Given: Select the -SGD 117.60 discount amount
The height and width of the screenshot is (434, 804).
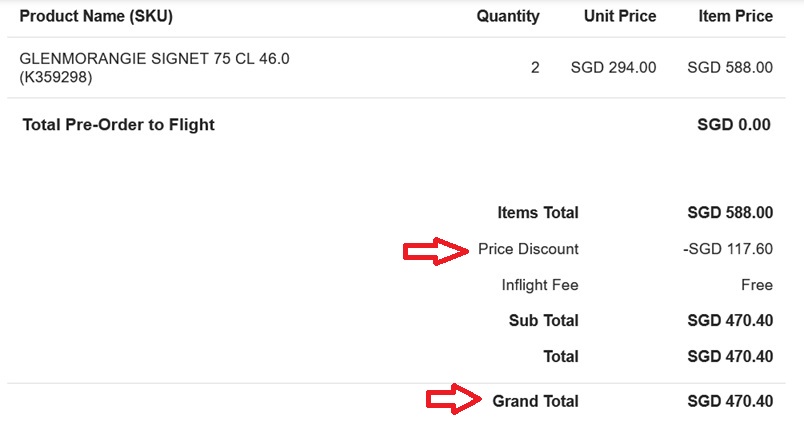Looking at the screenshot, I should tap(727, 249).
